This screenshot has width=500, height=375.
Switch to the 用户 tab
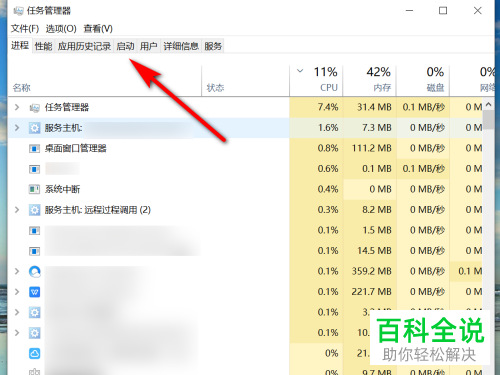(149, 46)
